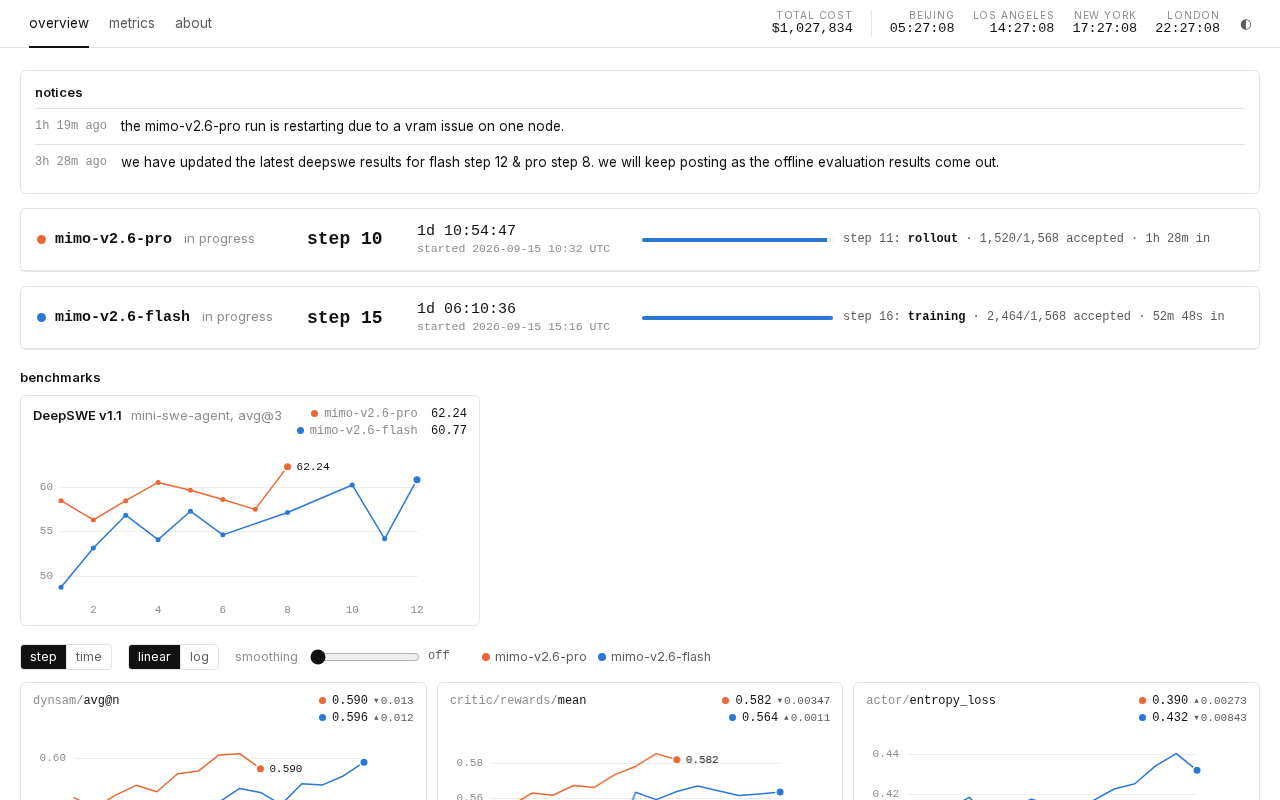Click the smoothing 'off' value
Viewport: 1280px width, 800px height.
[x=439, y=656]
